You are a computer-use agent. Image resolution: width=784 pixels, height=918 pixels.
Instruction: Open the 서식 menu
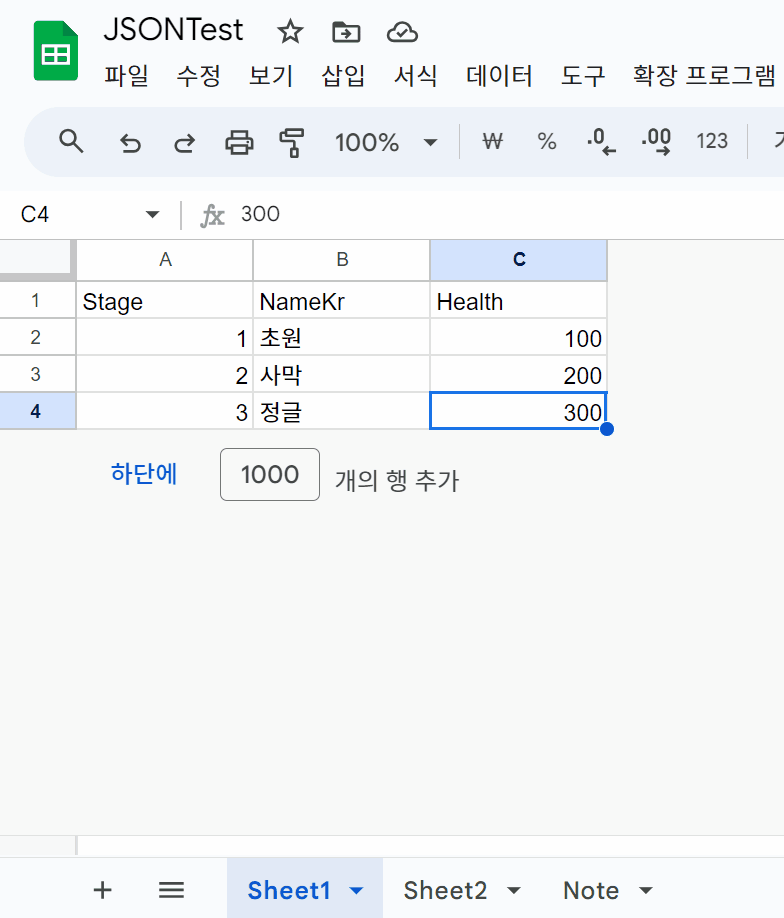coord(415,76)
